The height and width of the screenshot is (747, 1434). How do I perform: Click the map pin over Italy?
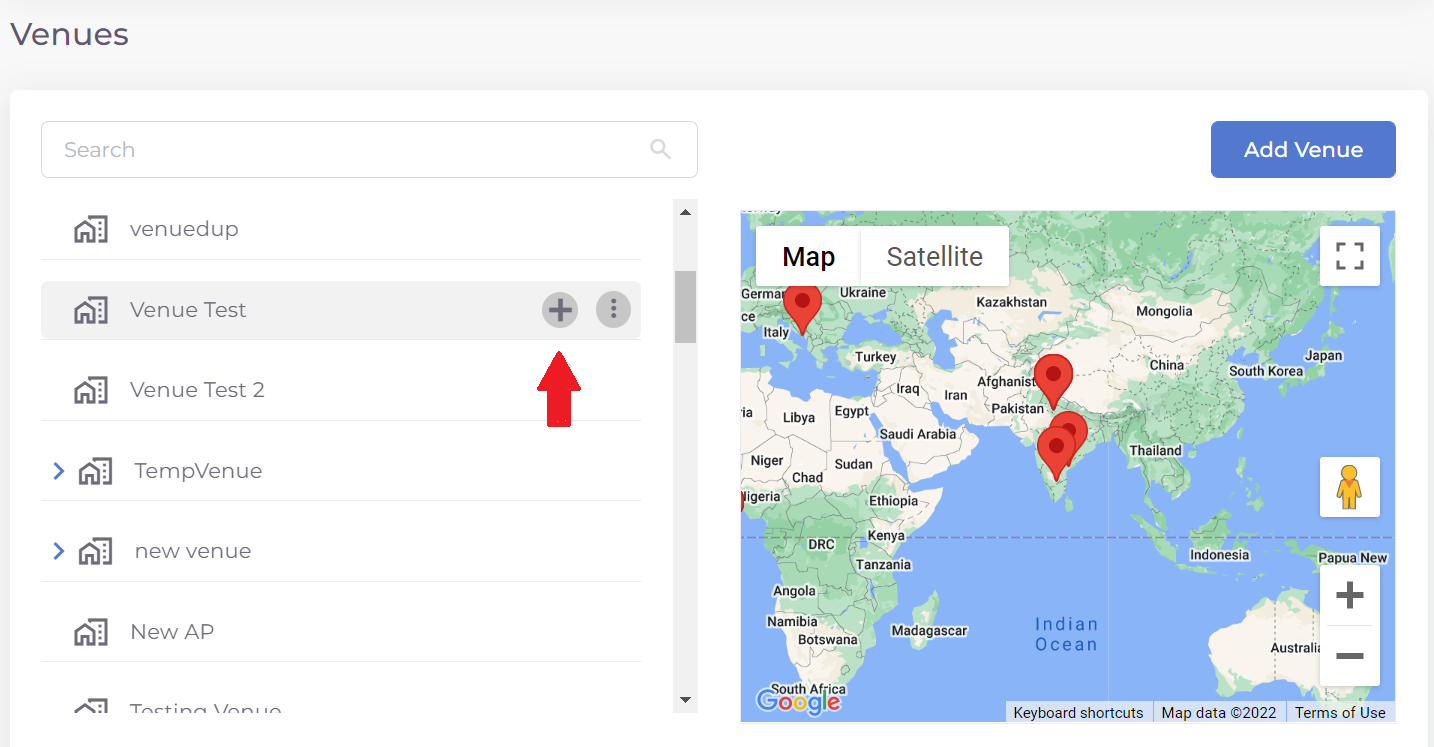click(x=801, y=306)
